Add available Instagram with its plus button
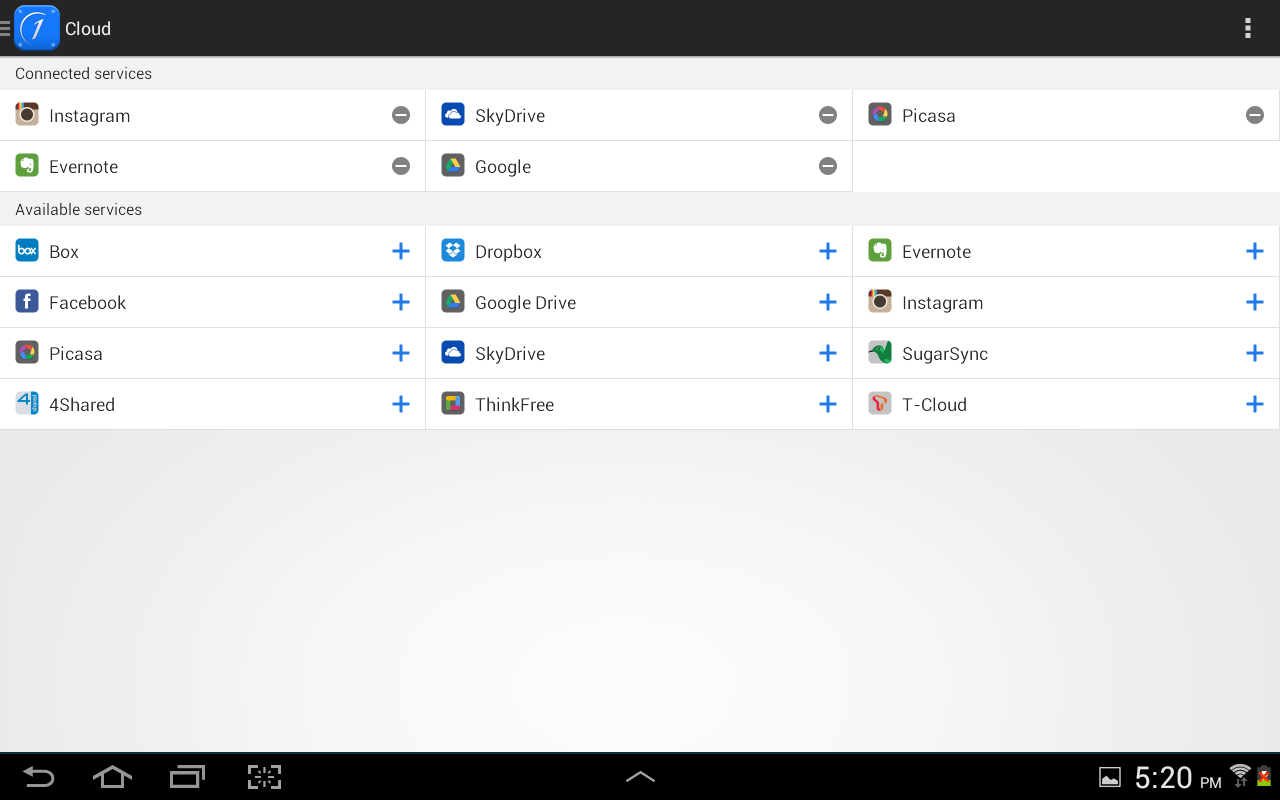1280x800 pixels. 1255,302
